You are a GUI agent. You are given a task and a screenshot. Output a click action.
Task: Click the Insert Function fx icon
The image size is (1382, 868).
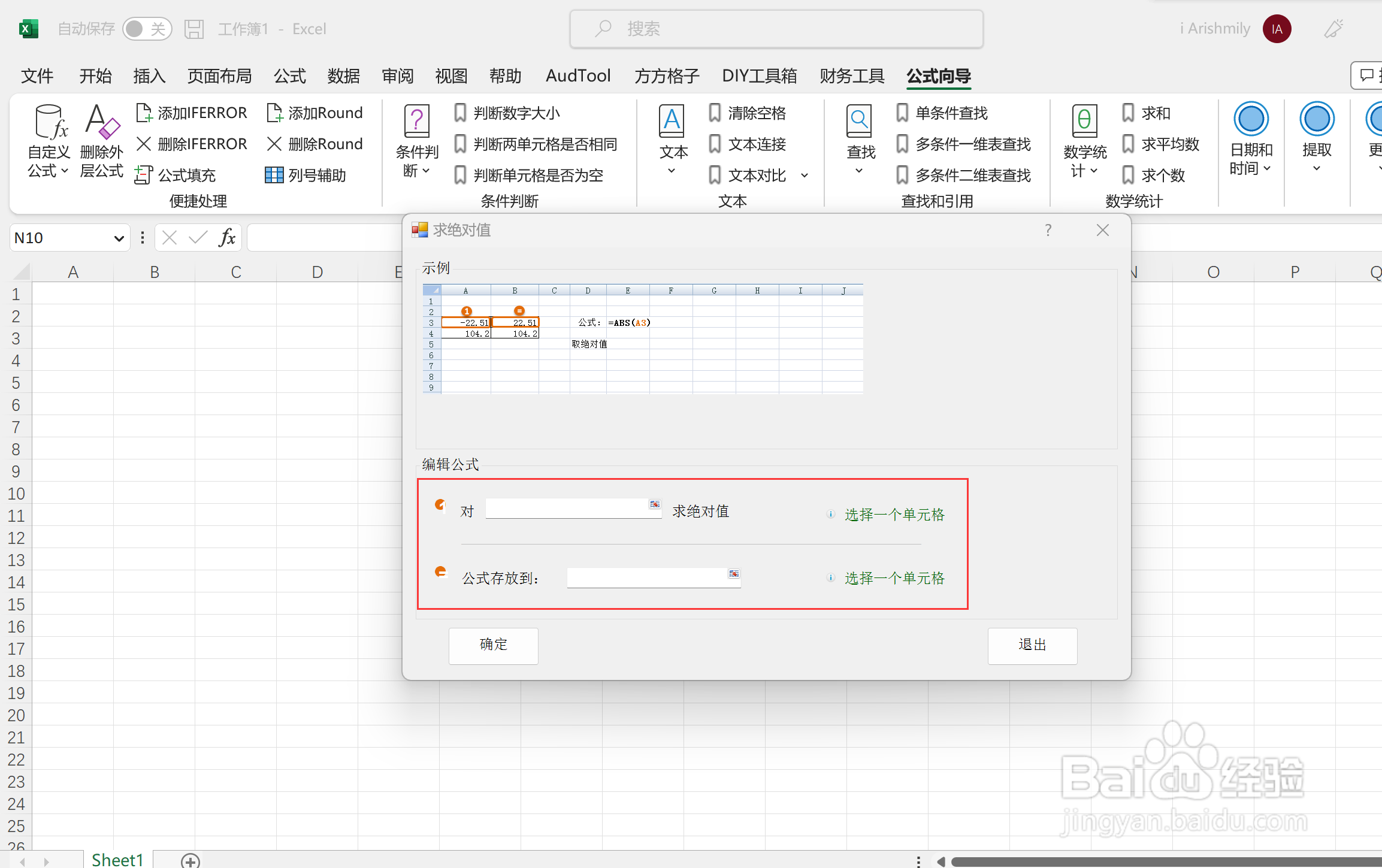point(227,238)
